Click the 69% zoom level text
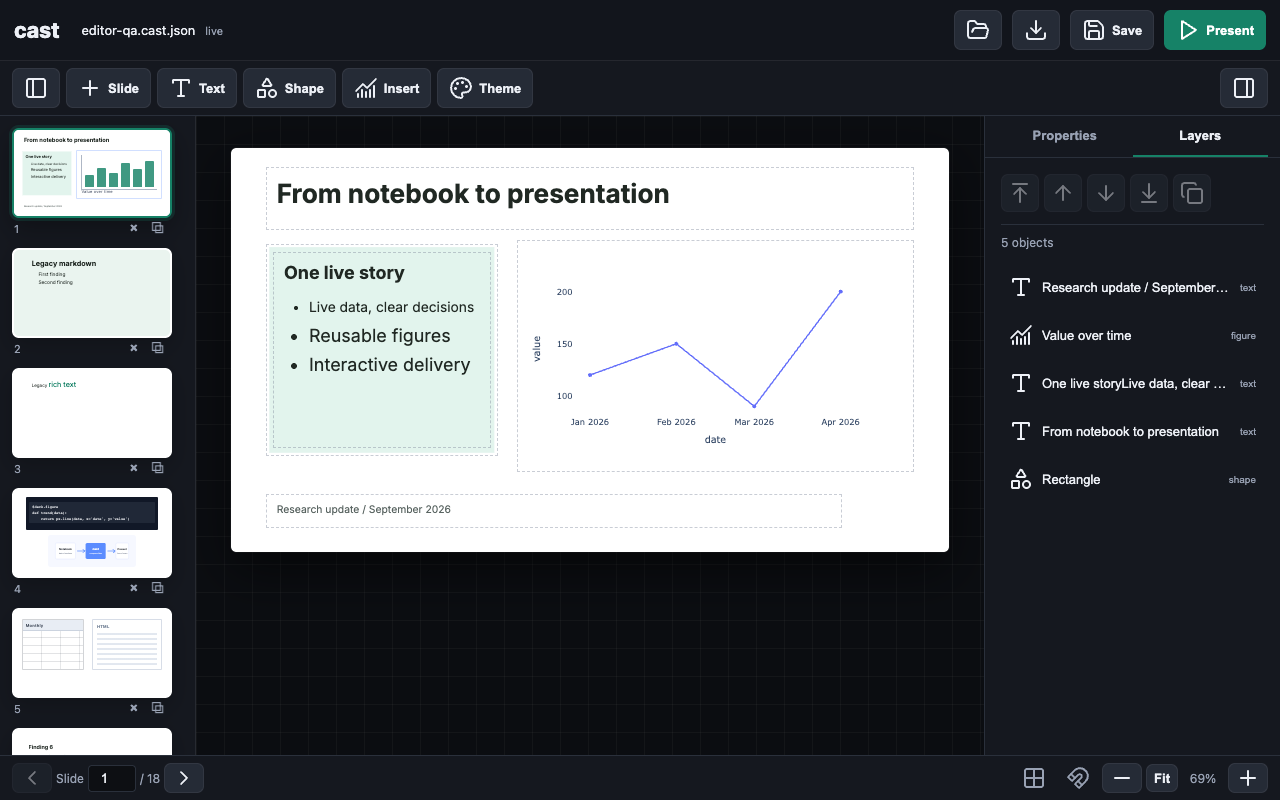The width and height of the screenshot is (1280, 800). click(1203, 778)
